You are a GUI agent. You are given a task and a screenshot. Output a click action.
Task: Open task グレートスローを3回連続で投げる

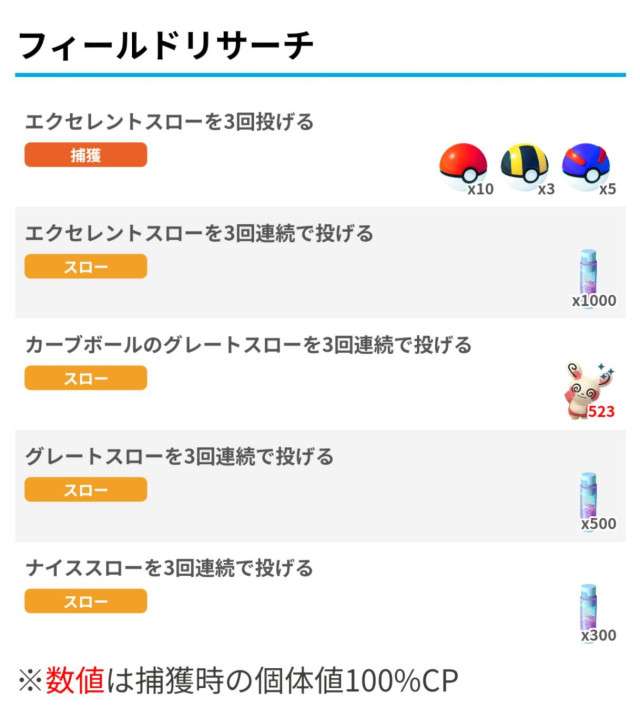[179, 457]
